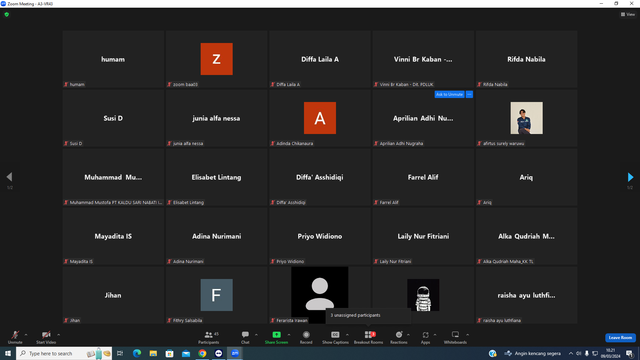
Task: Select the Diffa Laila A tile
Action: point(320,59)
